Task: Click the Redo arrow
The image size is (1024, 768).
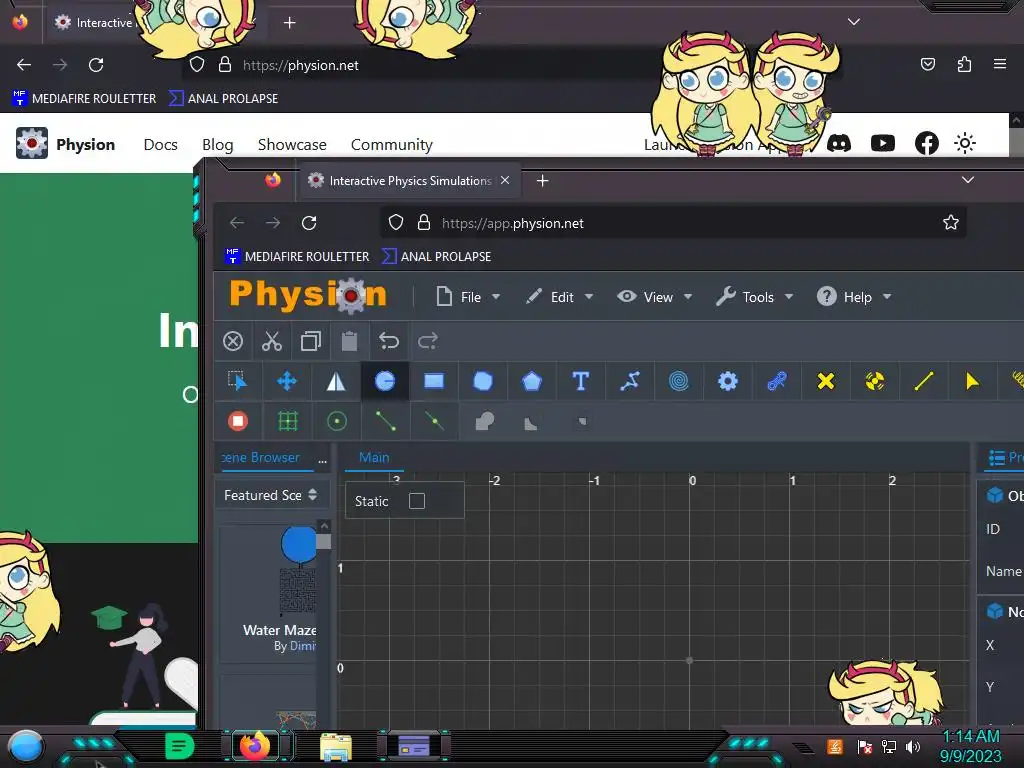Action: 428,341
